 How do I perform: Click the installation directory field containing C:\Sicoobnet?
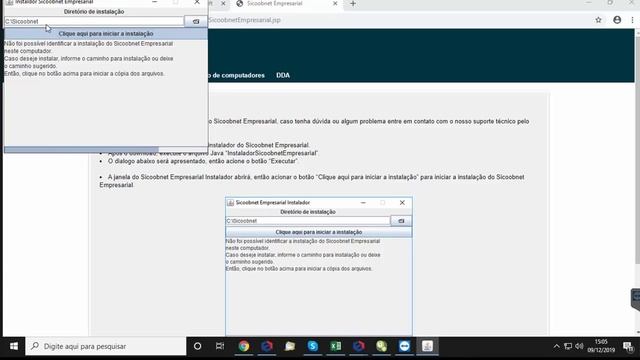(94, 21)
